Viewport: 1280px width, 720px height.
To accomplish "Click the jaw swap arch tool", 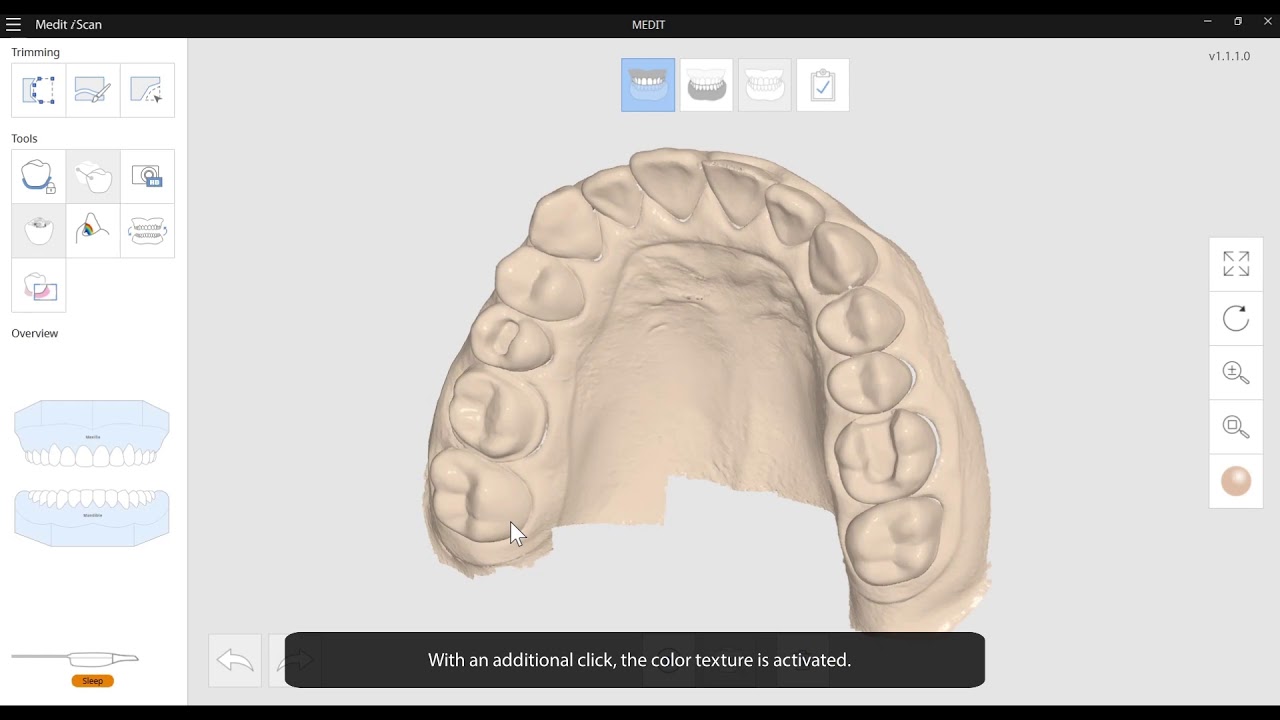I will (x=147, y=231).
